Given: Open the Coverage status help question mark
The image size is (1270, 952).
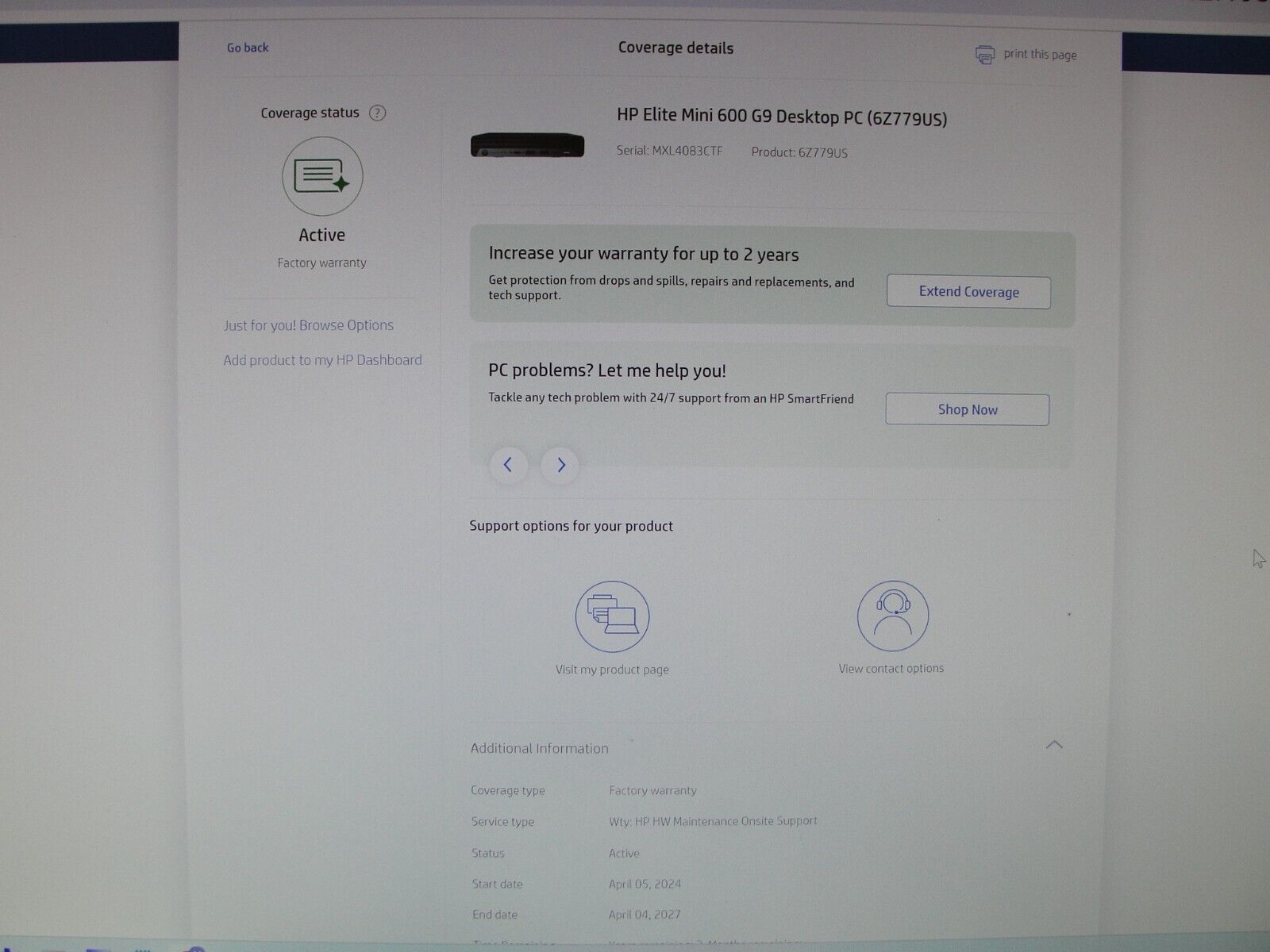Looking at the screenshot, I should [378, 113].
